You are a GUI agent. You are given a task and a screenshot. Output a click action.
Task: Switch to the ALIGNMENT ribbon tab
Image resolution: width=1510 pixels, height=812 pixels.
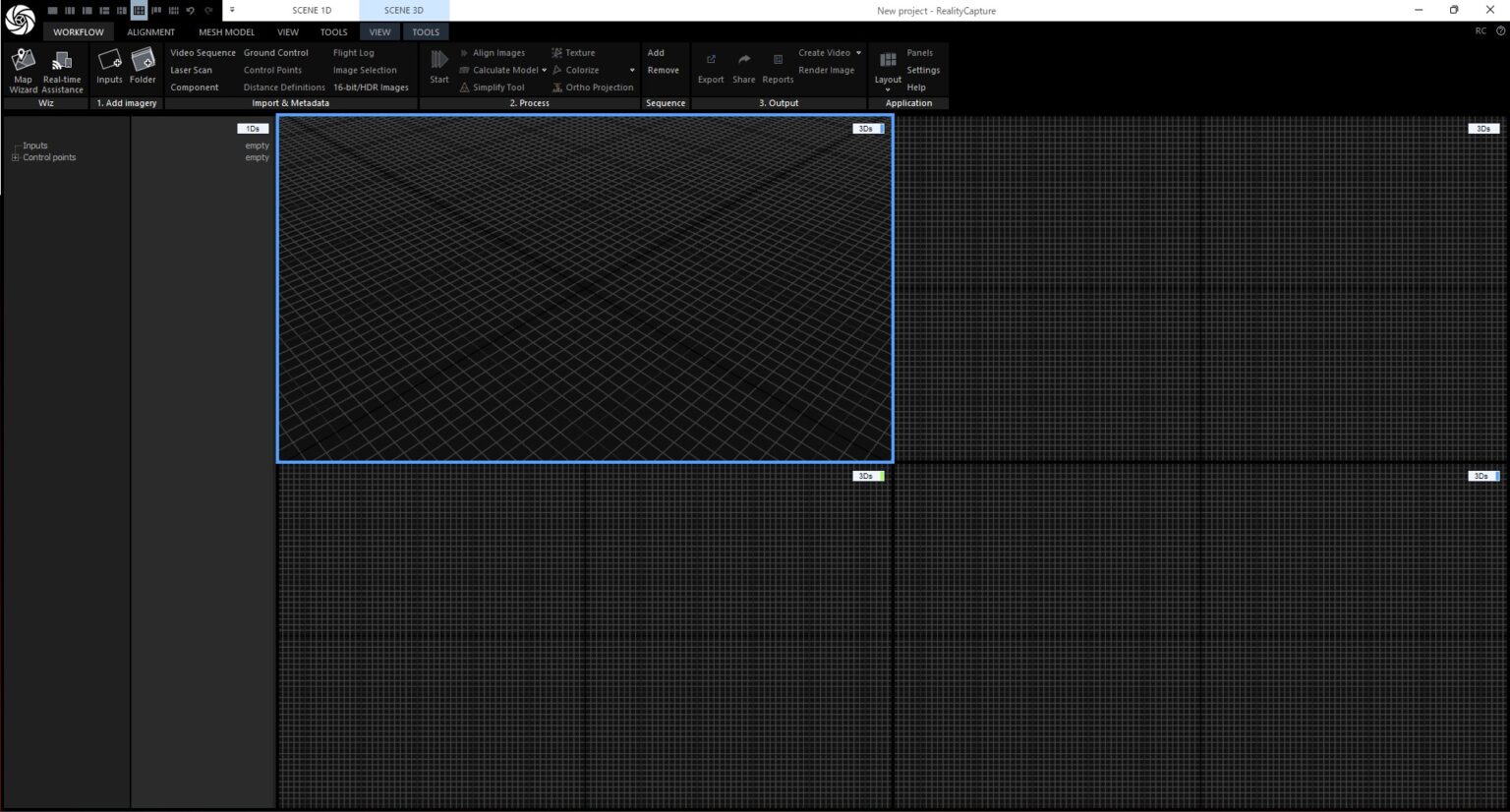(x=150, y=32)
